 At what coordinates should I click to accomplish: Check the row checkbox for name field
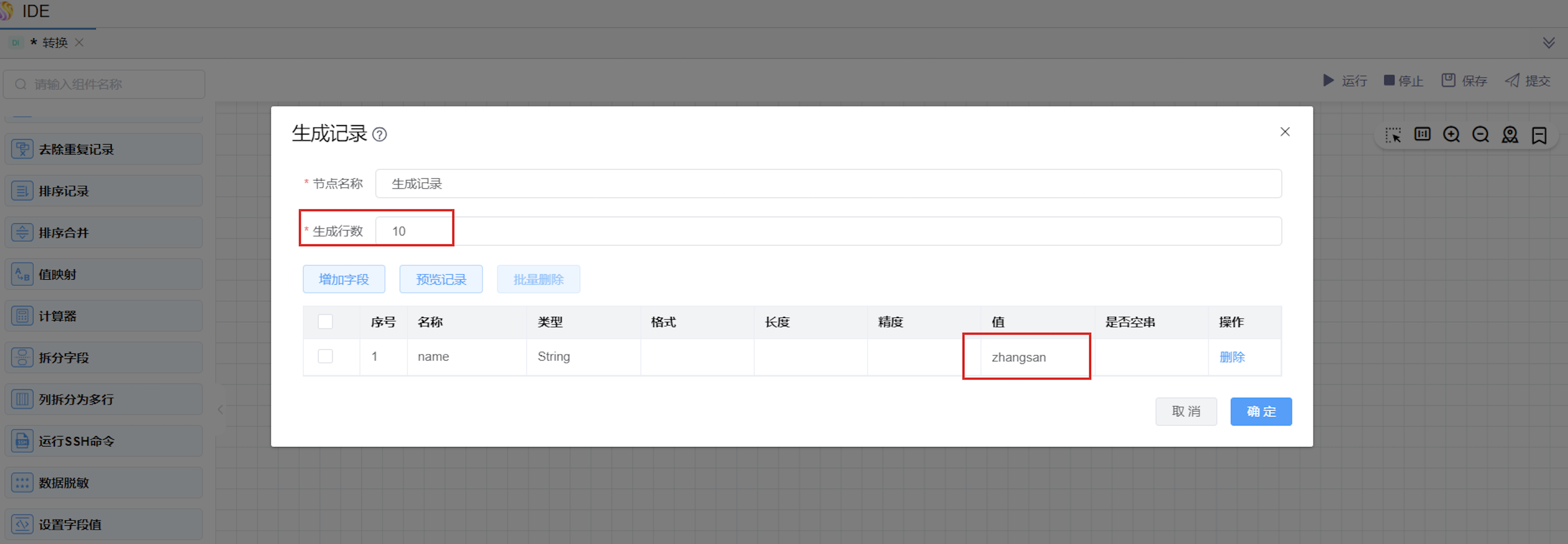[x=325, y=356]
